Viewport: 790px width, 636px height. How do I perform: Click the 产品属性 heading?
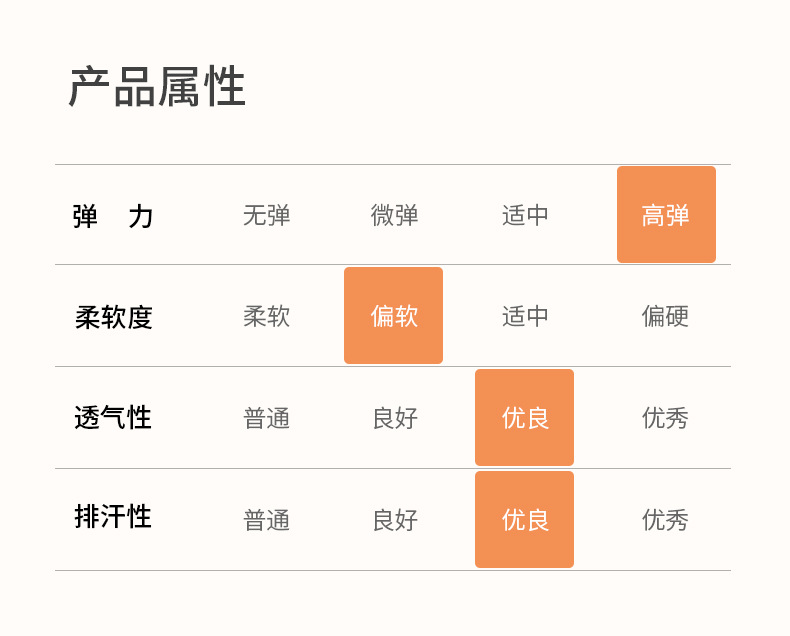point(157,88)
